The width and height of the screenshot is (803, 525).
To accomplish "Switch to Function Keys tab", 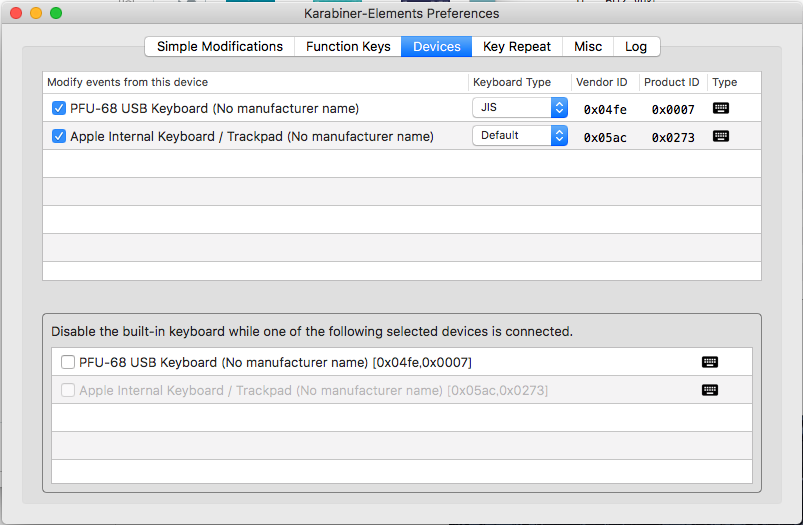I will (x=348, y=47).
